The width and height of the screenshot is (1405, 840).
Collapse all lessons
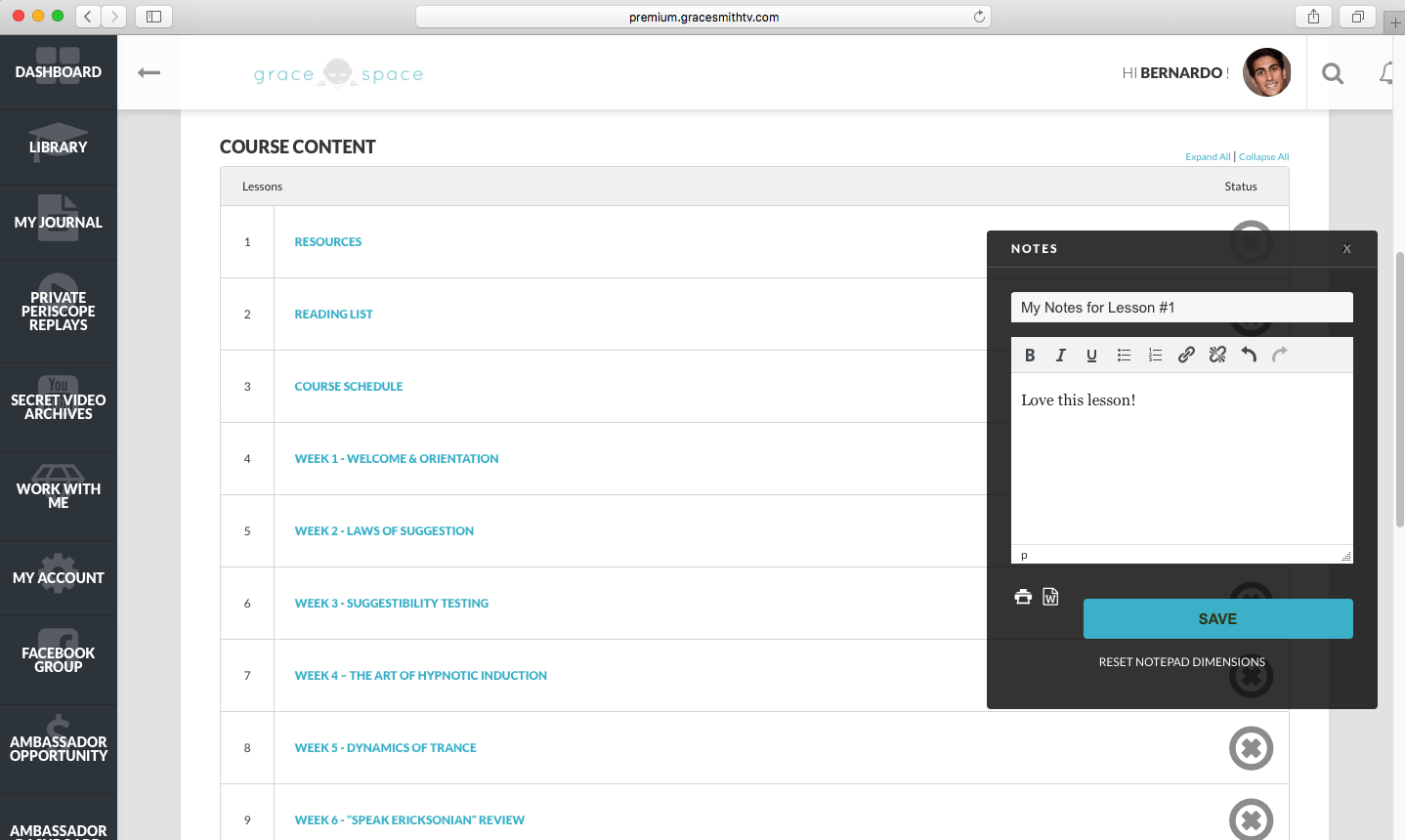tap(1264, 156)
